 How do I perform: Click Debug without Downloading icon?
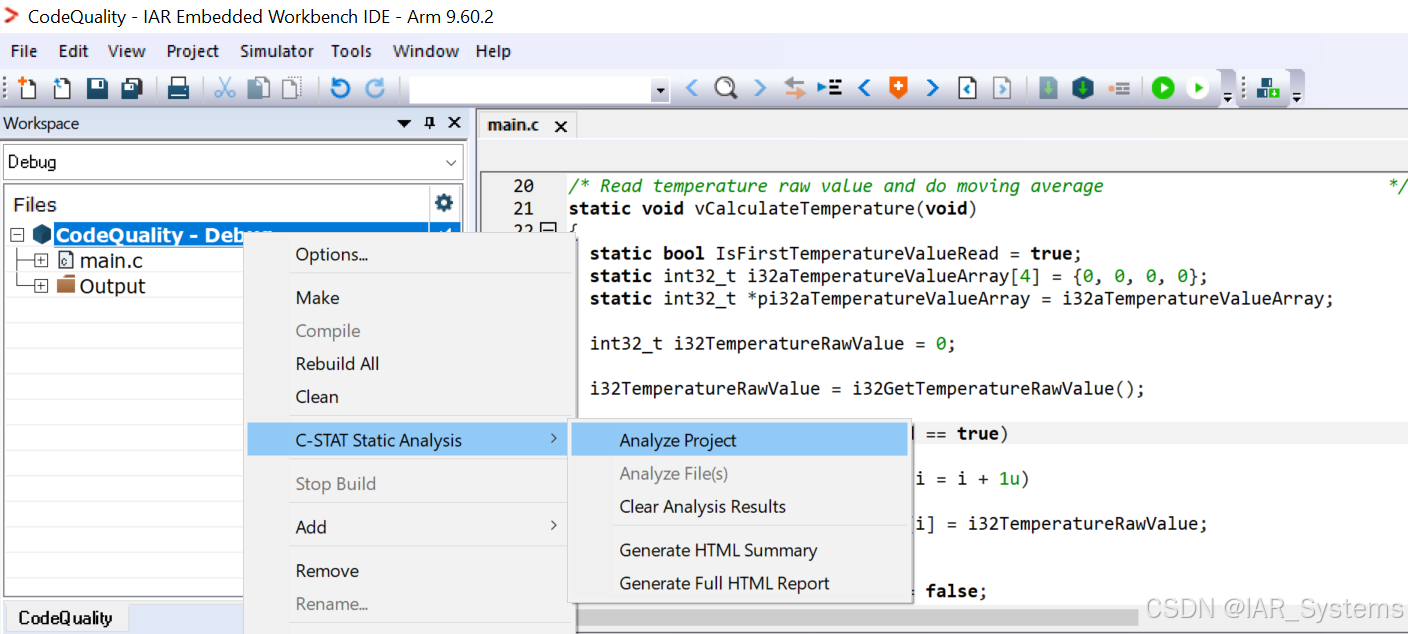tap(1197, 89)
